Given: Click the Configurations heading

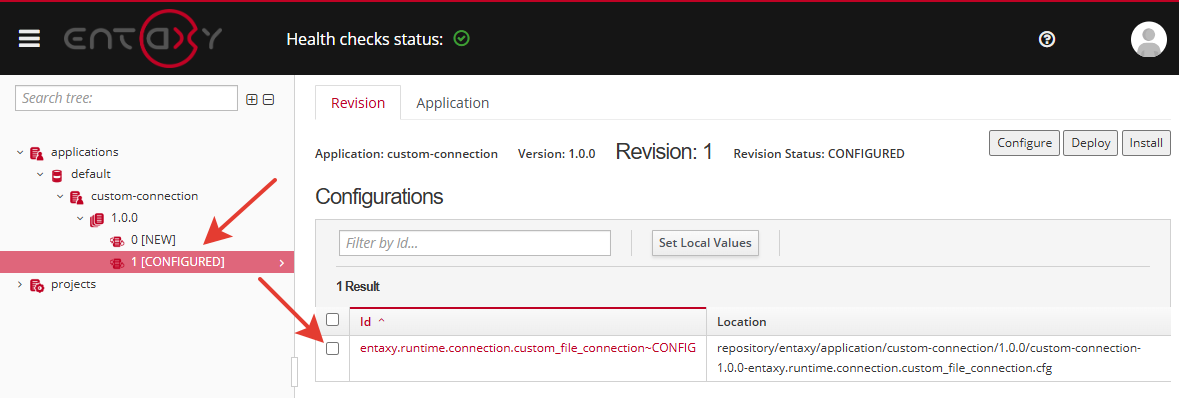Looking at the screenshot, I should coord(379,196).
